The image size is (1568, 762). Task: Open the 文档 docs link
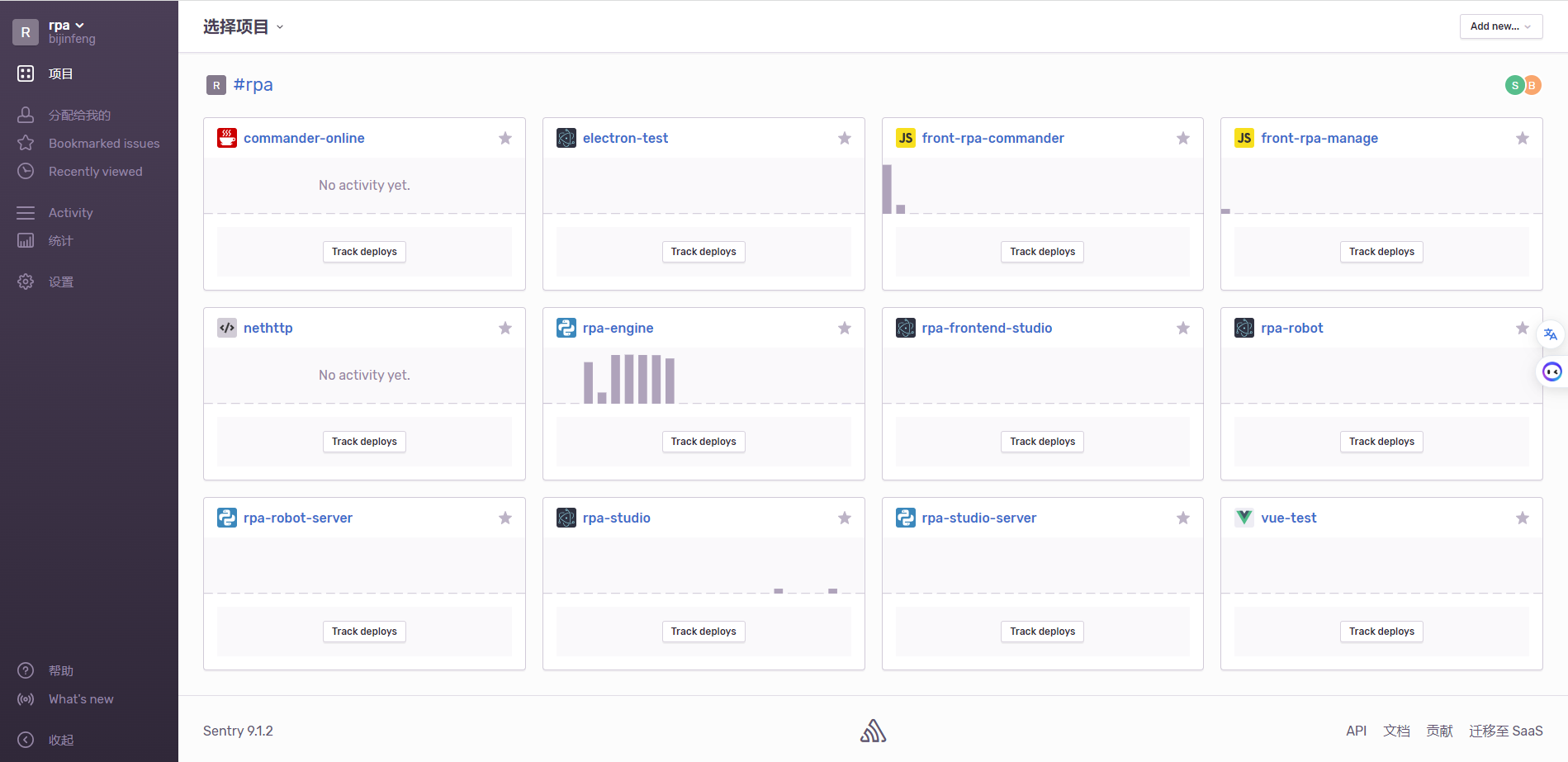[x=1397, y=731]
